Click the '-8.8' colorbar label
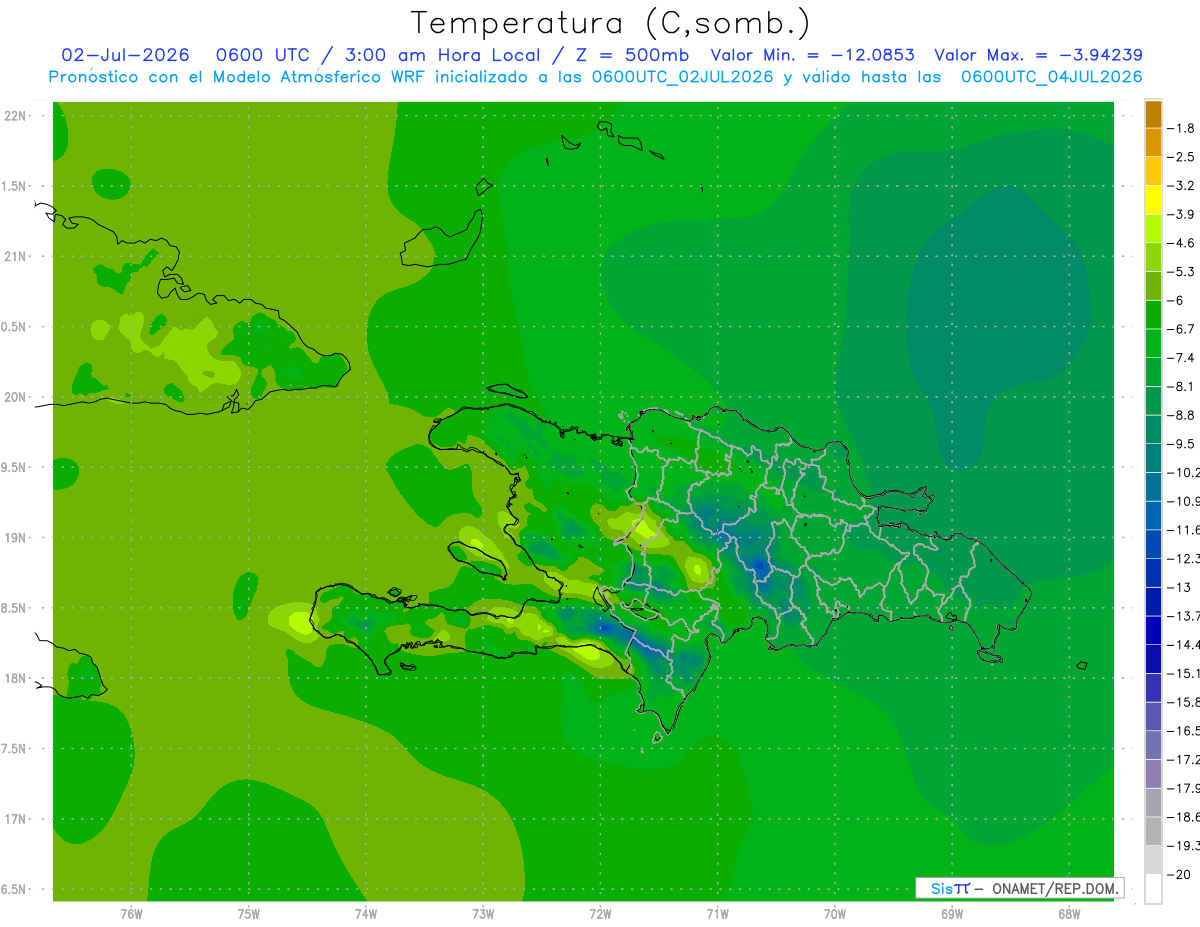Viewport: 1200px width, 927px height. tap(1182, 415)
